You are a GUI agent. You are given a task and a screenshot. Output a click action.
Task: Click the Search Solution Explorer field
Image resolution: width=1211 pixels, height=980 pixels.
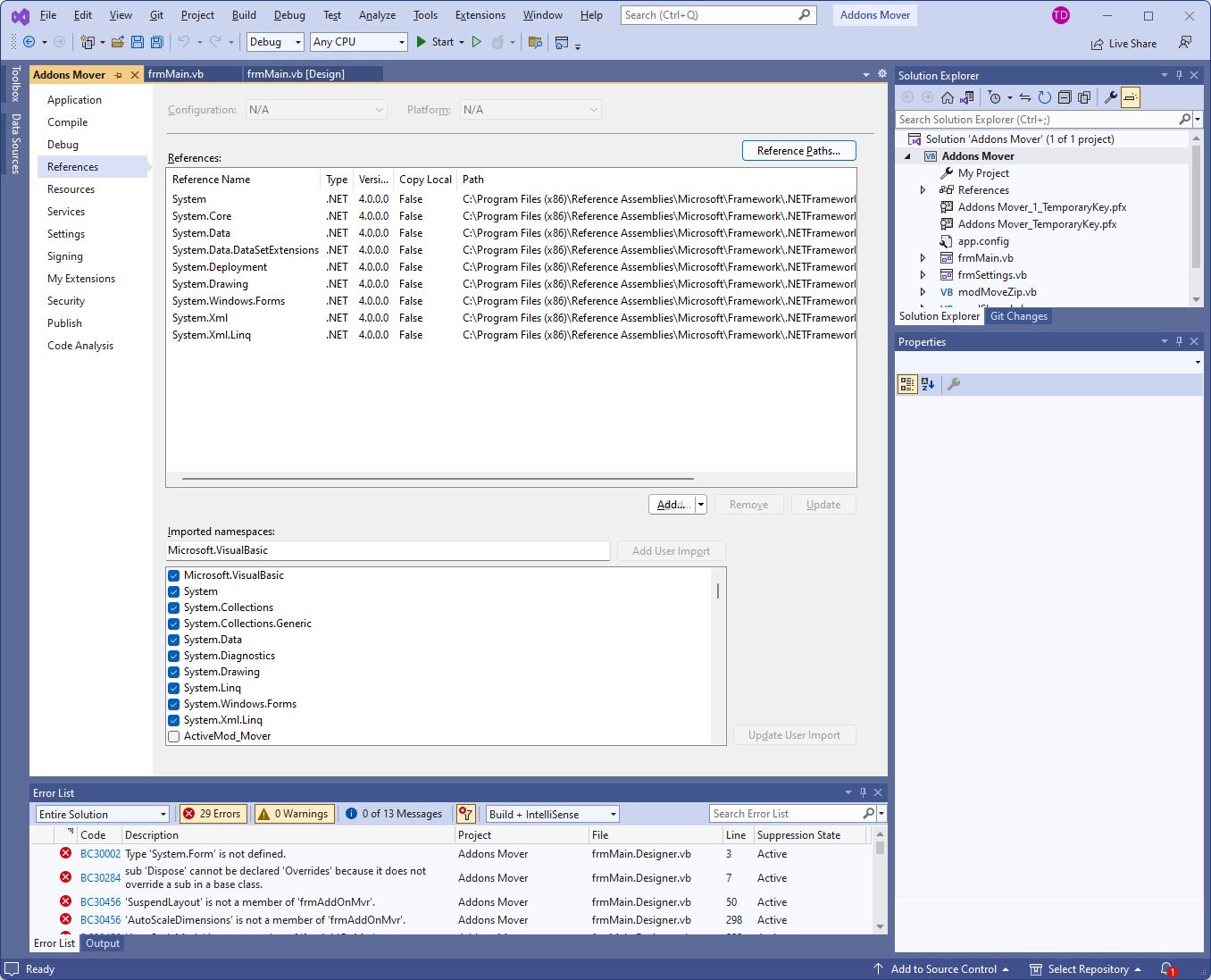point(1037,120)
